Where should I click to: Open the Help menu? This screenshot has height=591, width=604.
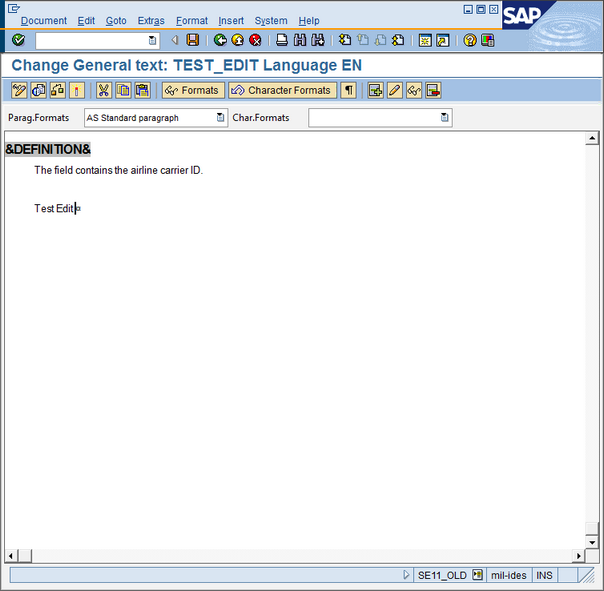309,20
